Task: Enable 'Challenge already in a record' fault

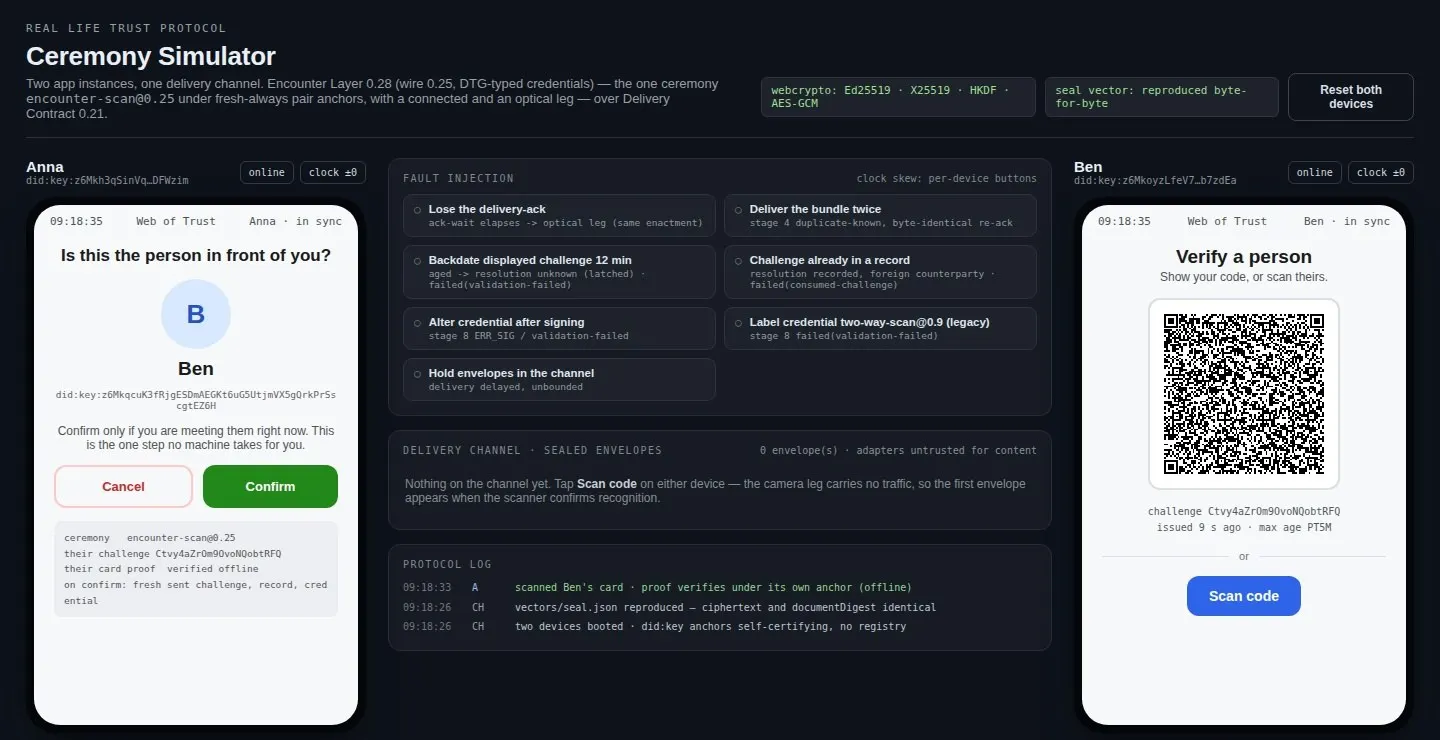Action: (880, 272)
